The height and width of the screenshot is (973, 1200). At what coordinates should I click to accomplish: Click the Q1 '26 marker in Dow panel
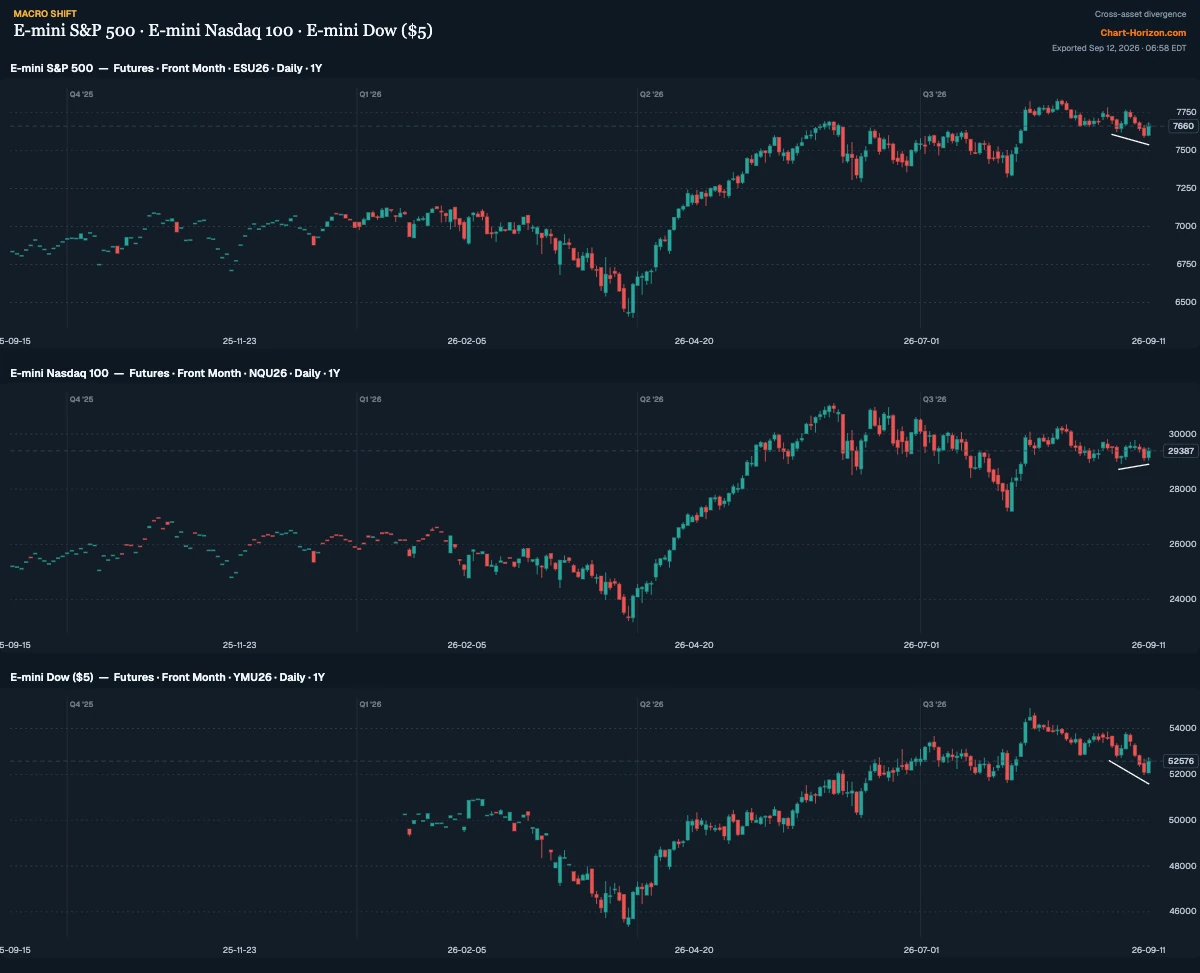coord(370,704)
